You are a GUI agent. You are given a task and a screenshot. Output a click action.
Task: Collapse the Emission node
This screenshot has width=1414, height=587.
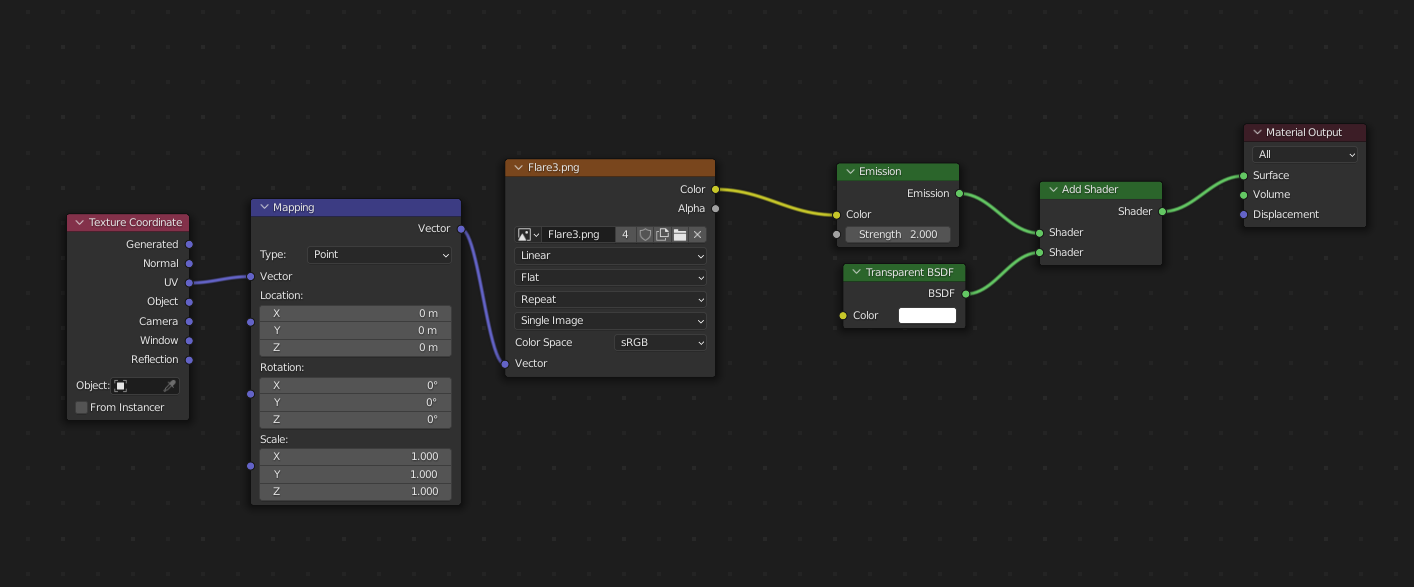click(x=850, y=172)
